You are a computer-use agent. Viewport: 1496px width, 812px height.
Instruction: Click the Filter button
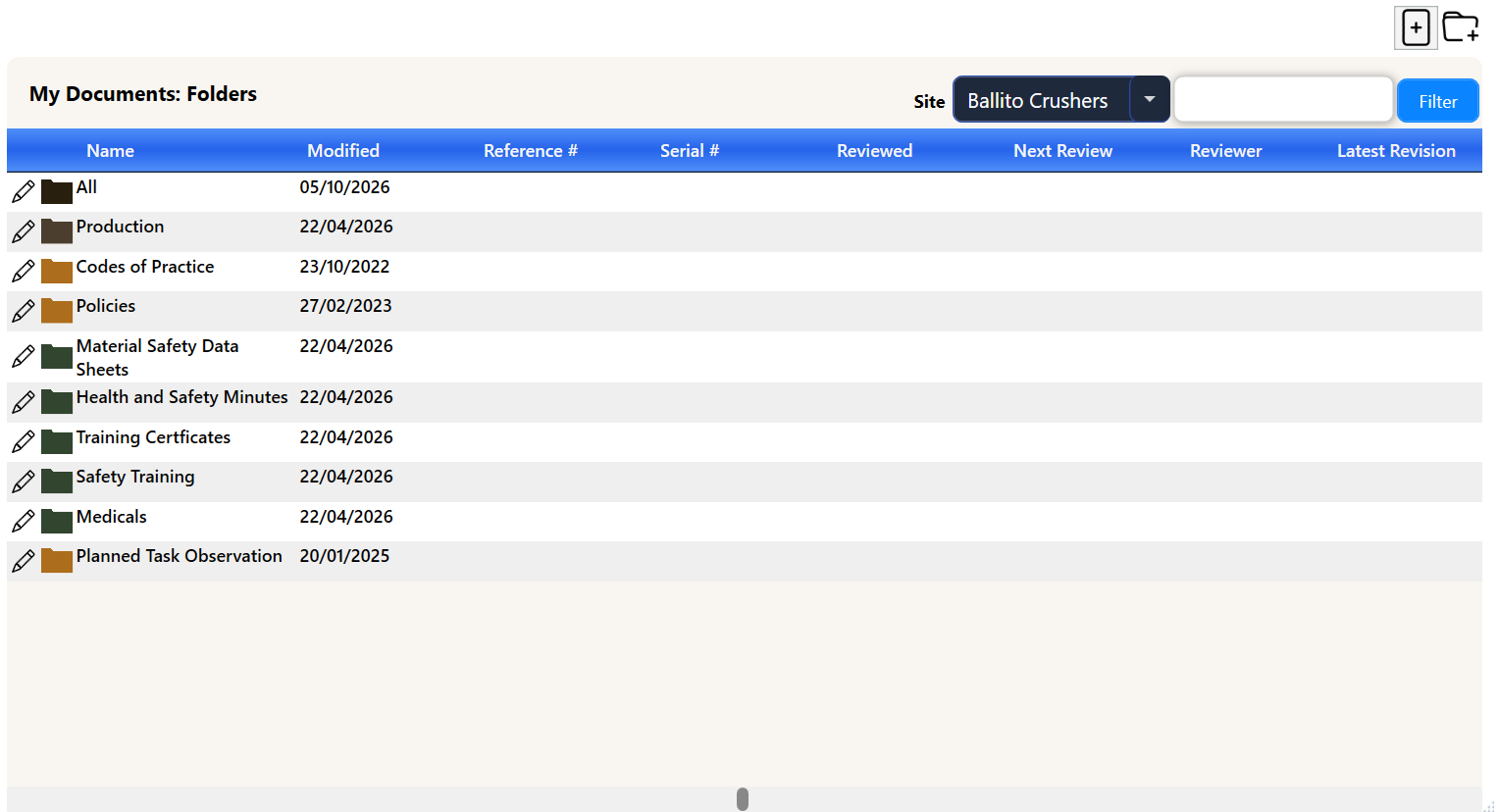coord(1438,101)
